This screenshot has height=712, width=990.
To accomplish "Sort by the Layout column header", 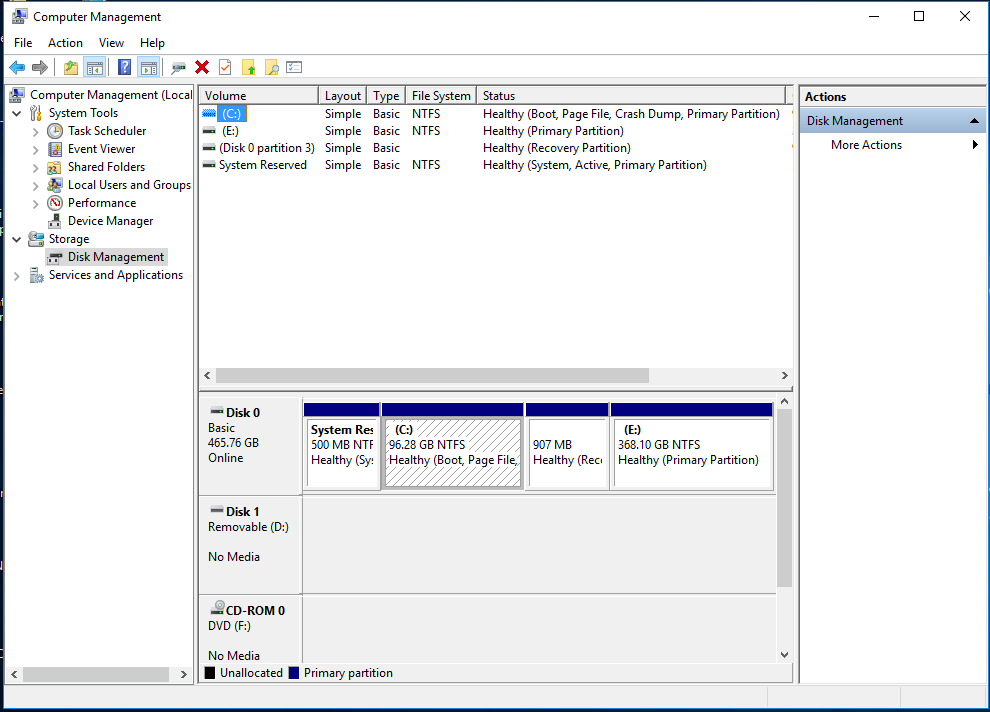I will [x=342, y=95].
